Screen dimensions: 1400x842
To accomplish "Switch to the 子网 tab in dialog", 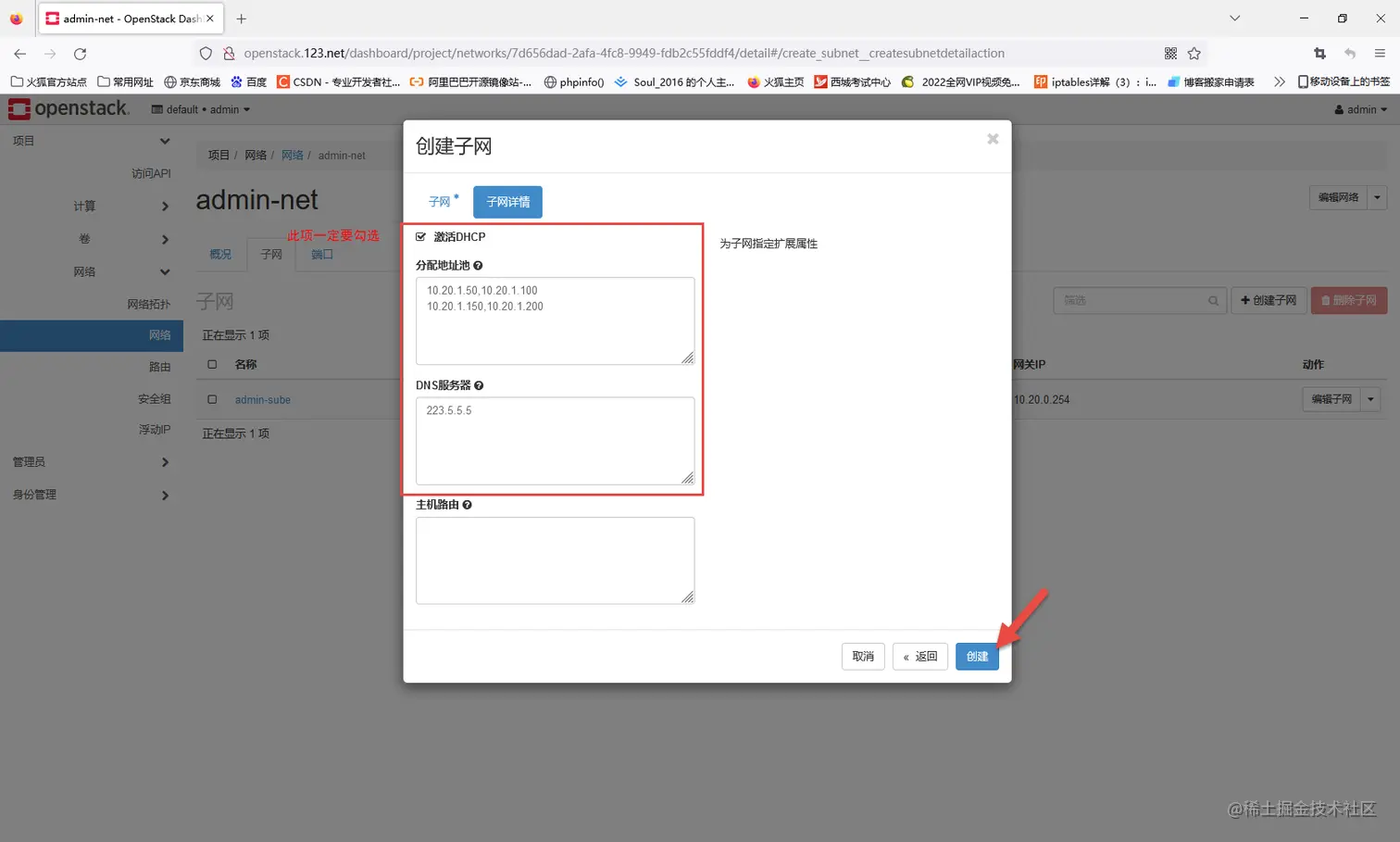I will click(444, 201).
